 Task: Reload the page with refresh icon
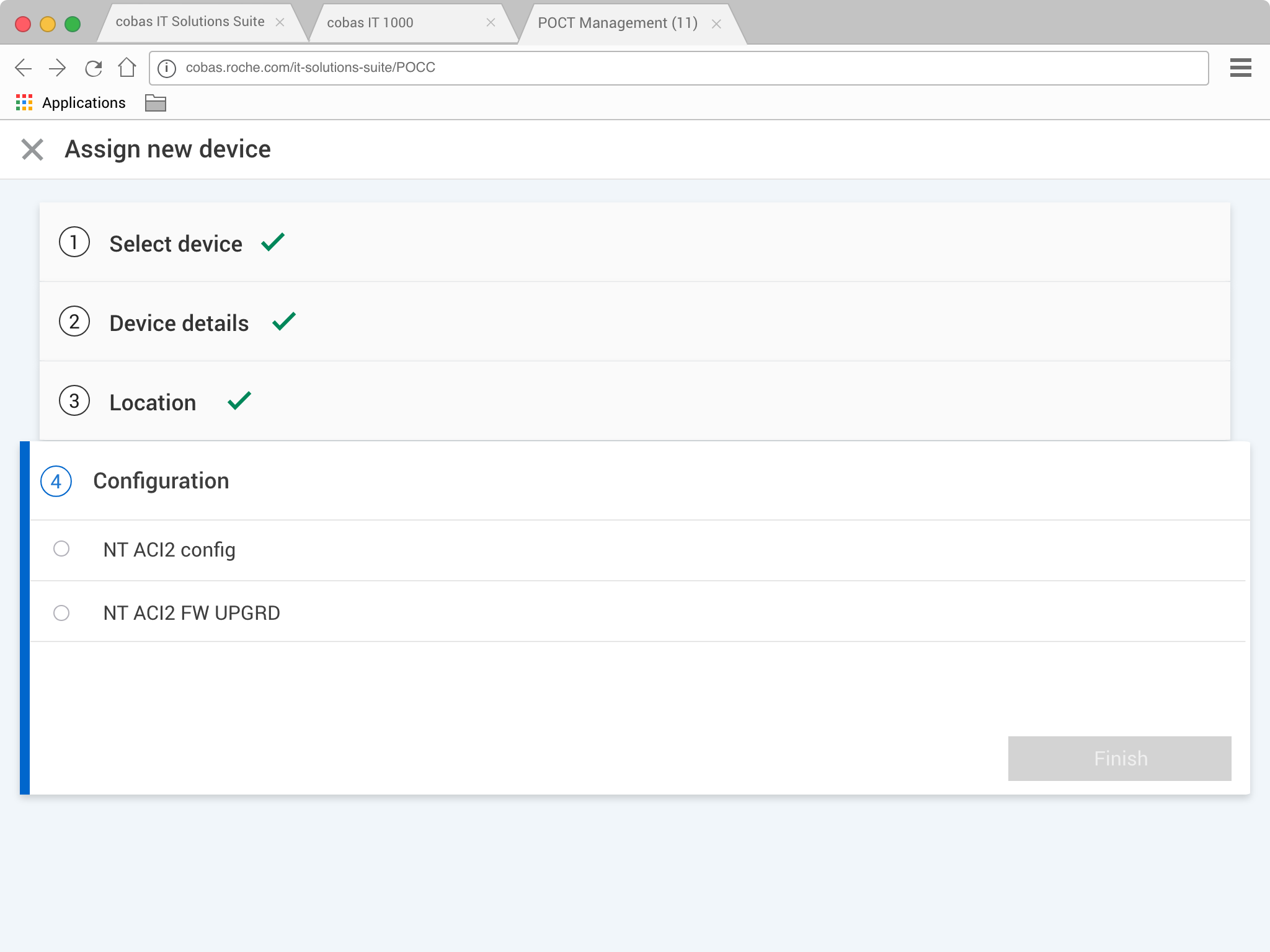93,68
